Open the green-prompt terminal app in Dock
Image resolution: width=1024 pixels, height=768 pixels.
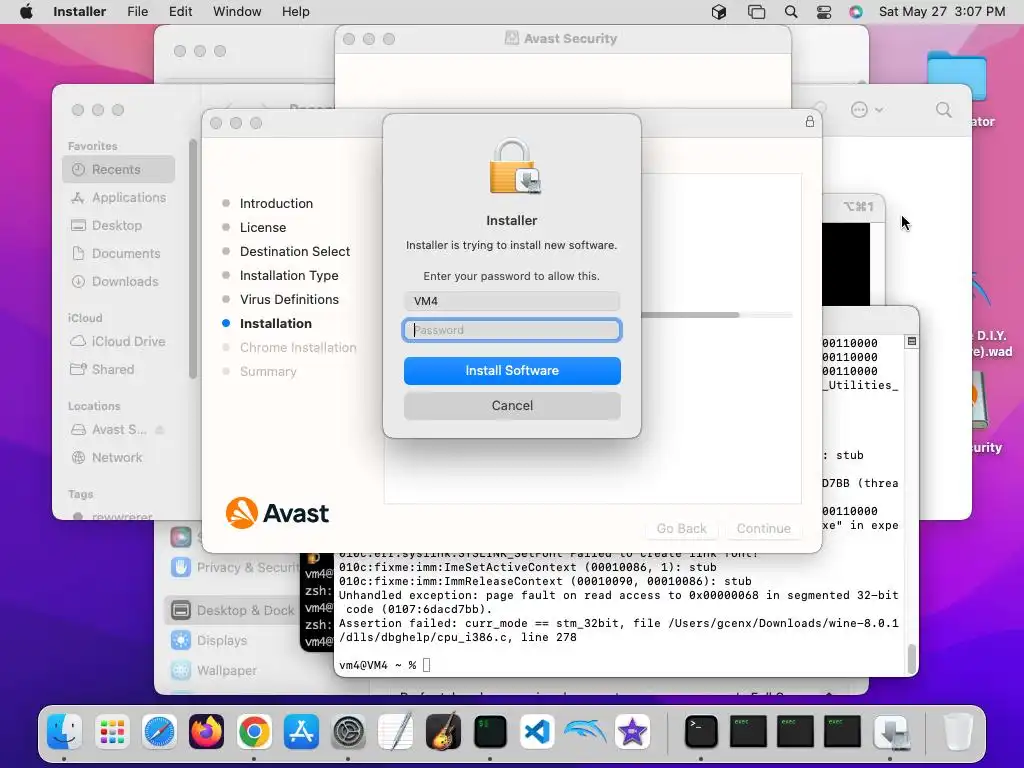tap(490, 731)
